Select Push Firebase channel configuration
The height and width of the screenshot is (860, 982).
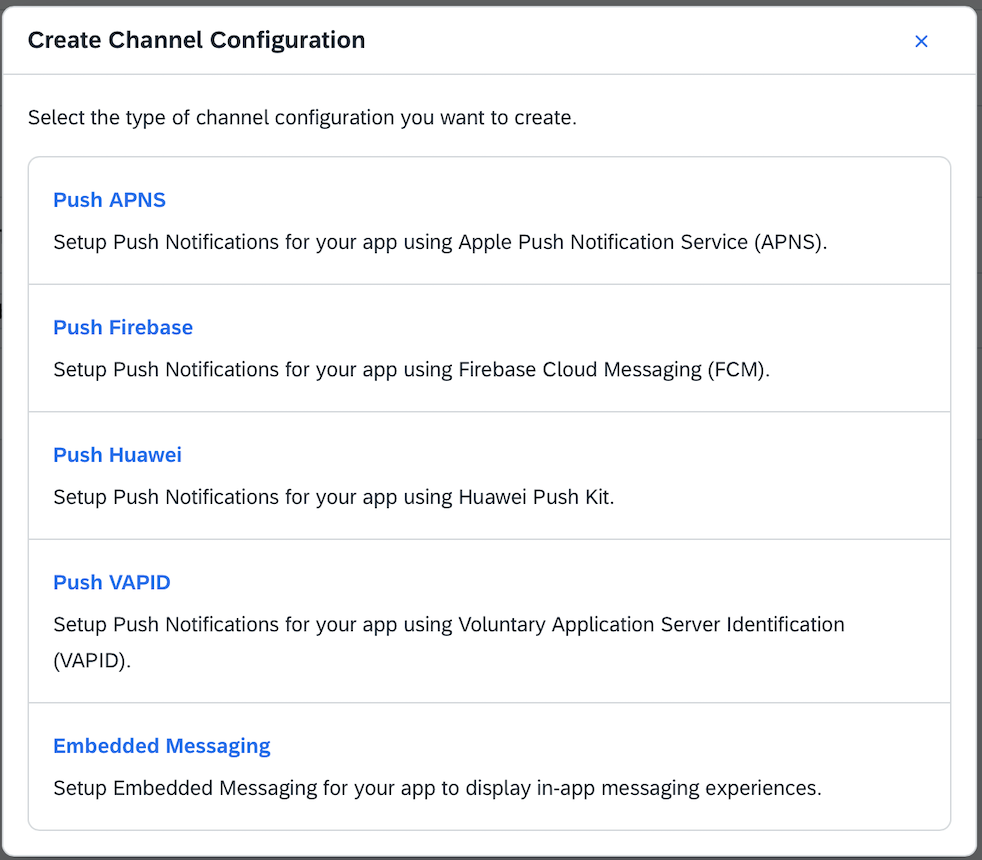pyautogui.click(x=122, y=327)
